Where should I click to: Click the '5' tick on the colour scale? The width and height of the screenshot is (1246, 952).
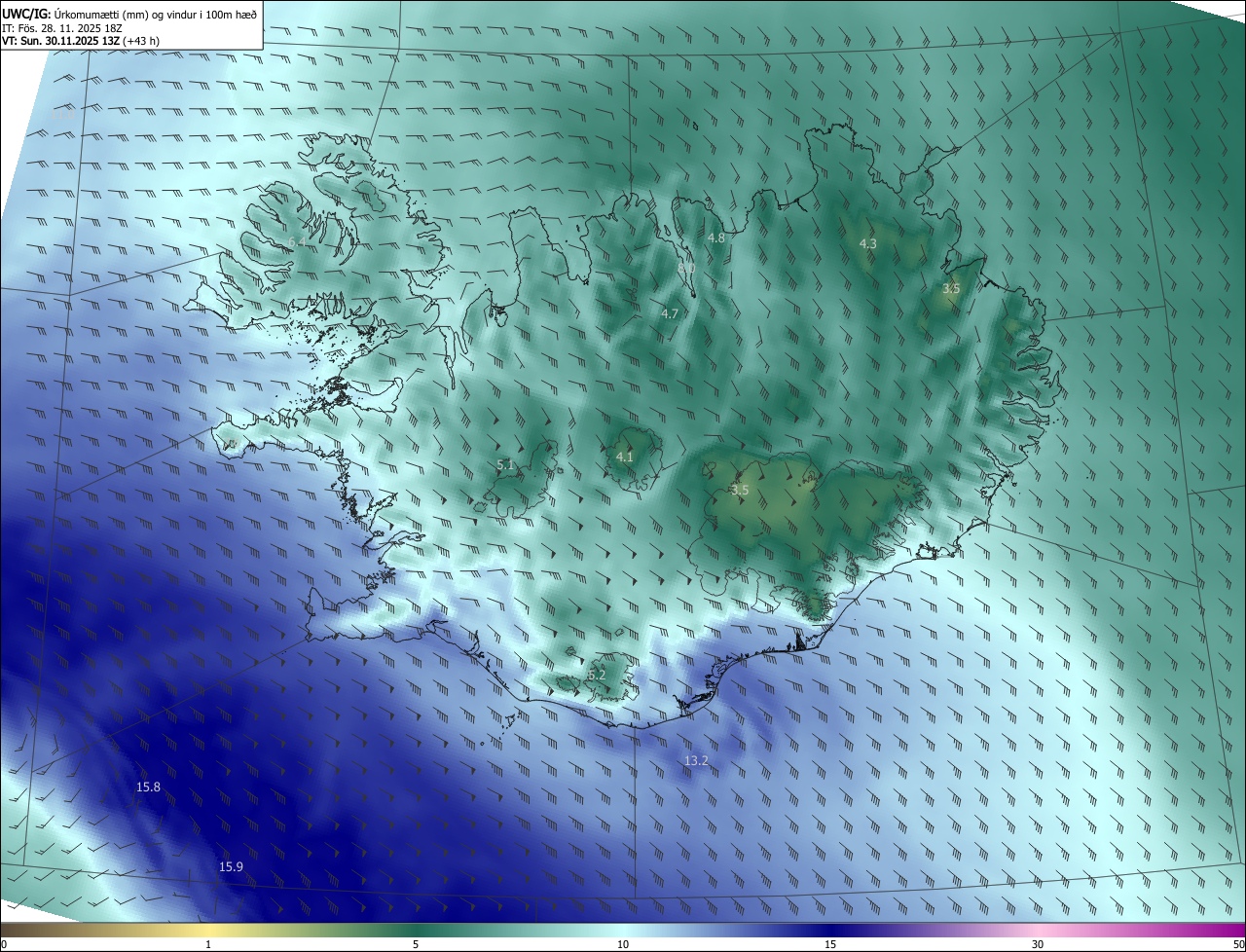coord(416,944)
